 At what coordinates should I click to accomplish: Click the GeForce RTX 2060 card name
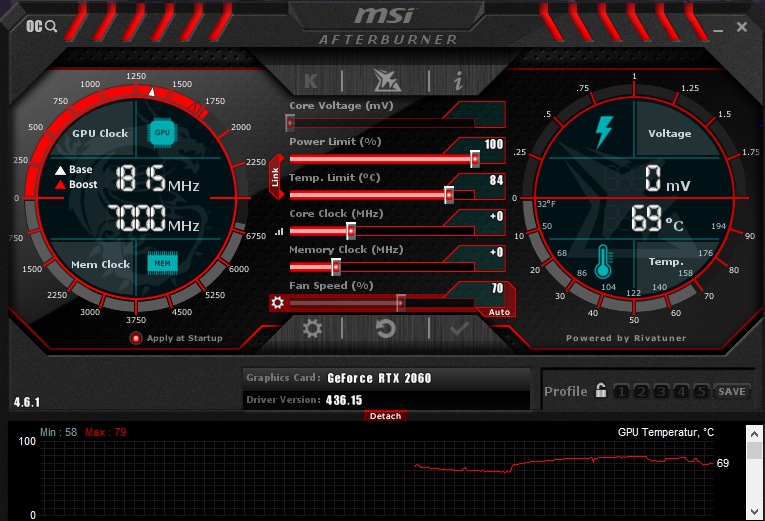(x=379, y=378)
